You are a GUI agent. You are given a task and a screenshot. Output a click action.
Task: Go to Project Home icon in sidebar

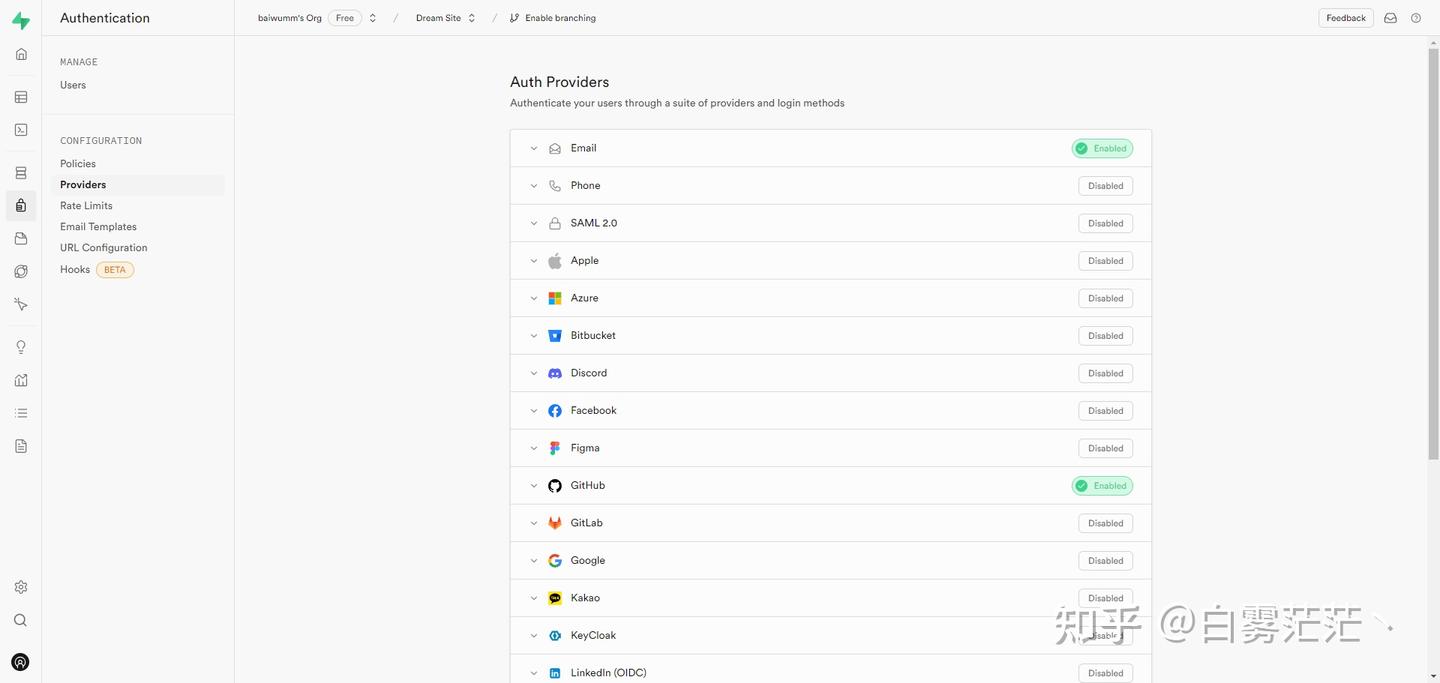pyautogui.click(x=21, y=54)
